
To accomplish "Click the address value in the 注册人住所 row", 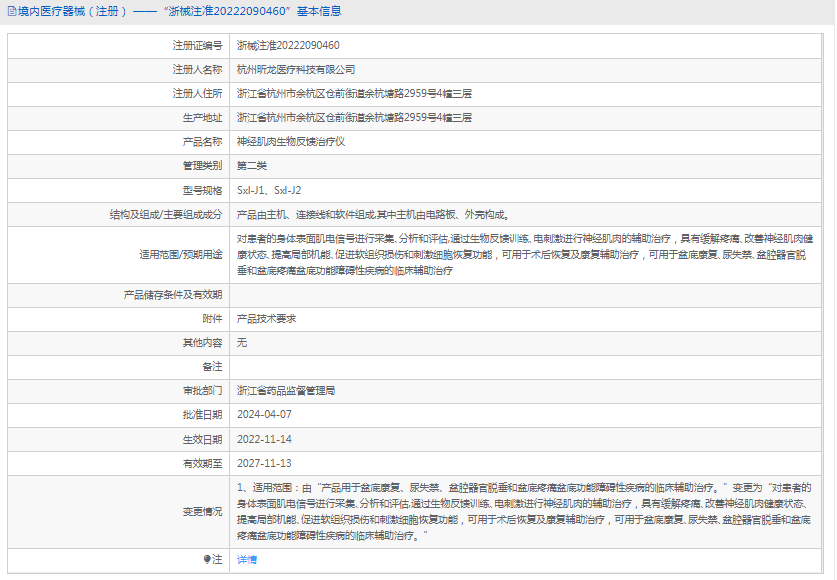I will point(354,94).
